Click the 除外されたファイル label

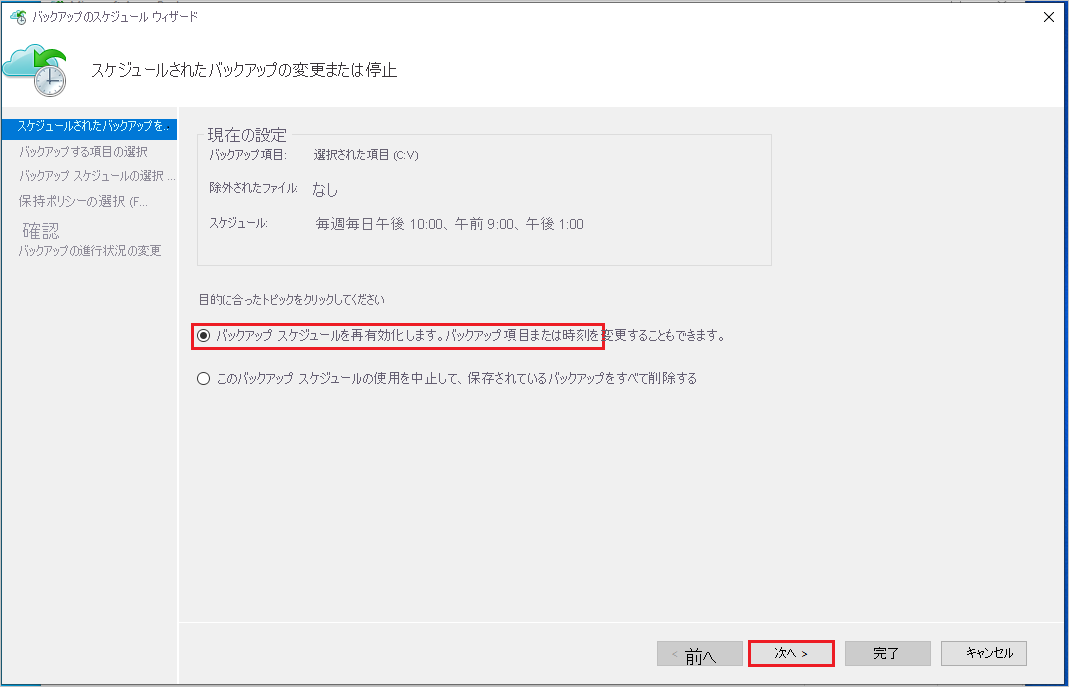click(254, 187)
